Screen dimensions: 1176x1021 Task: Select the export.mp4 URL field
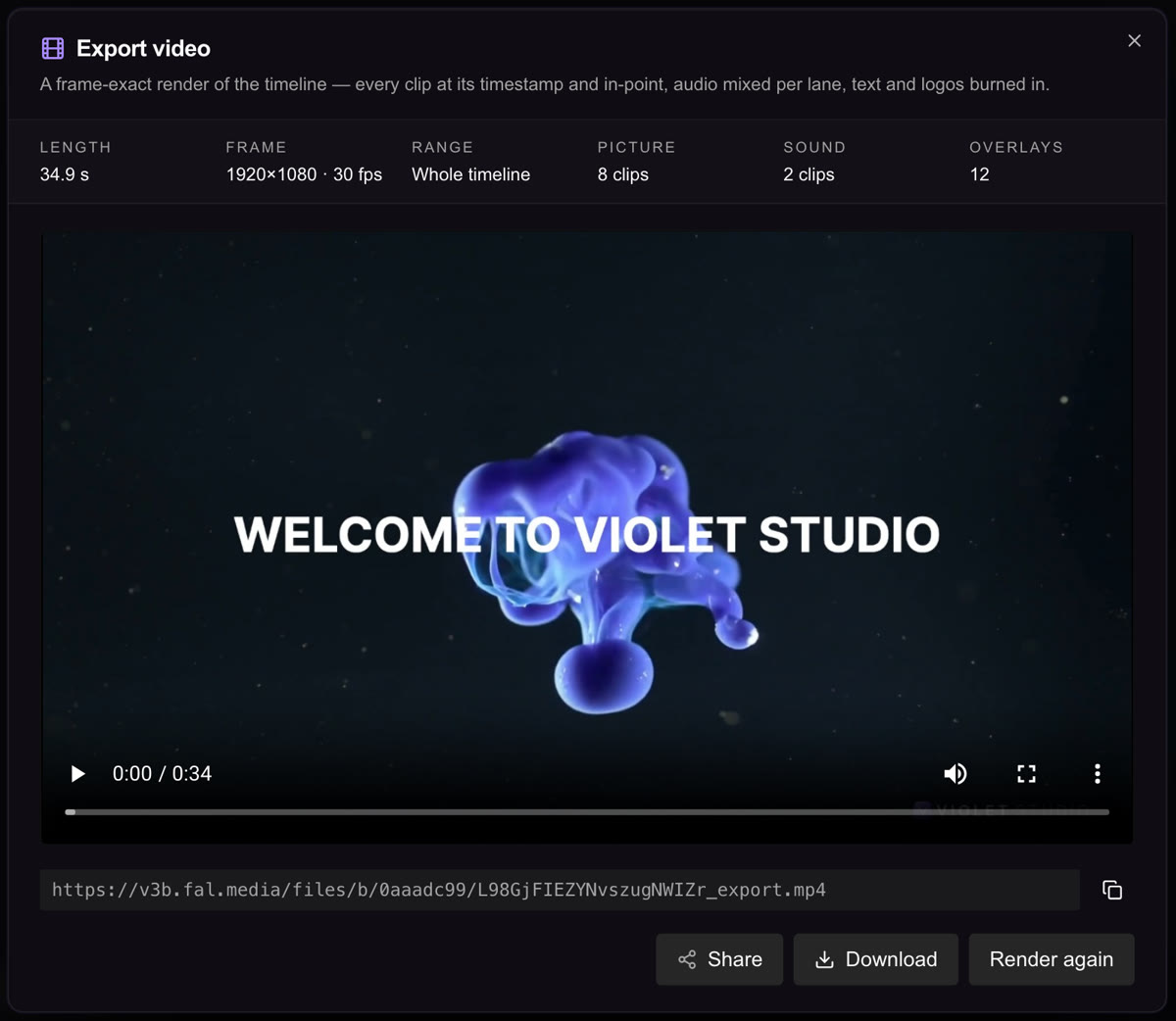[x=560, y=890]
